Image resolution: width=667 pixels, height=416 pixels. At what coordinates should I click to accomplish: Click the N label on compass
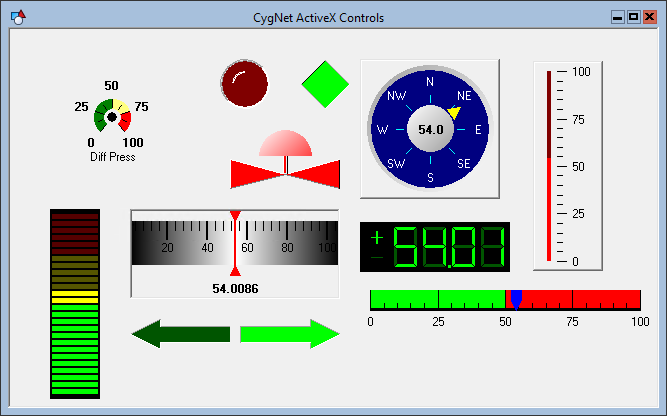click(x=430, y=82)
